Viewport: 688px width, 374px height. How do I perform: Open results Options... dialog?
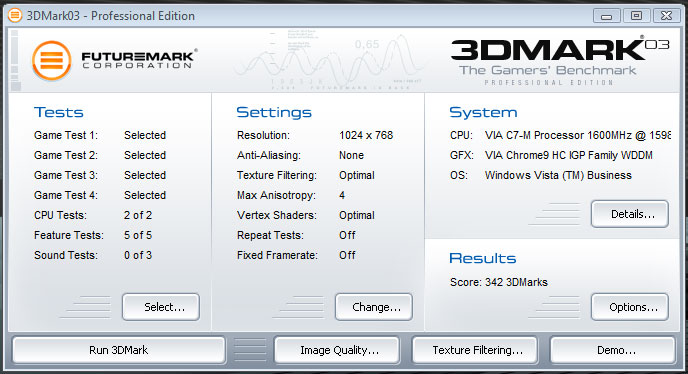(x=630, y=307)
